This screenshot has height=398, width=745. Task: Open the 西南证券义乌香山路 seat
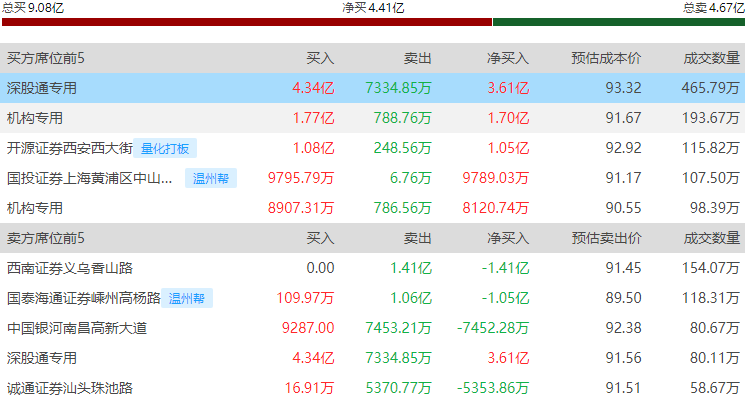tap(70, 268)
